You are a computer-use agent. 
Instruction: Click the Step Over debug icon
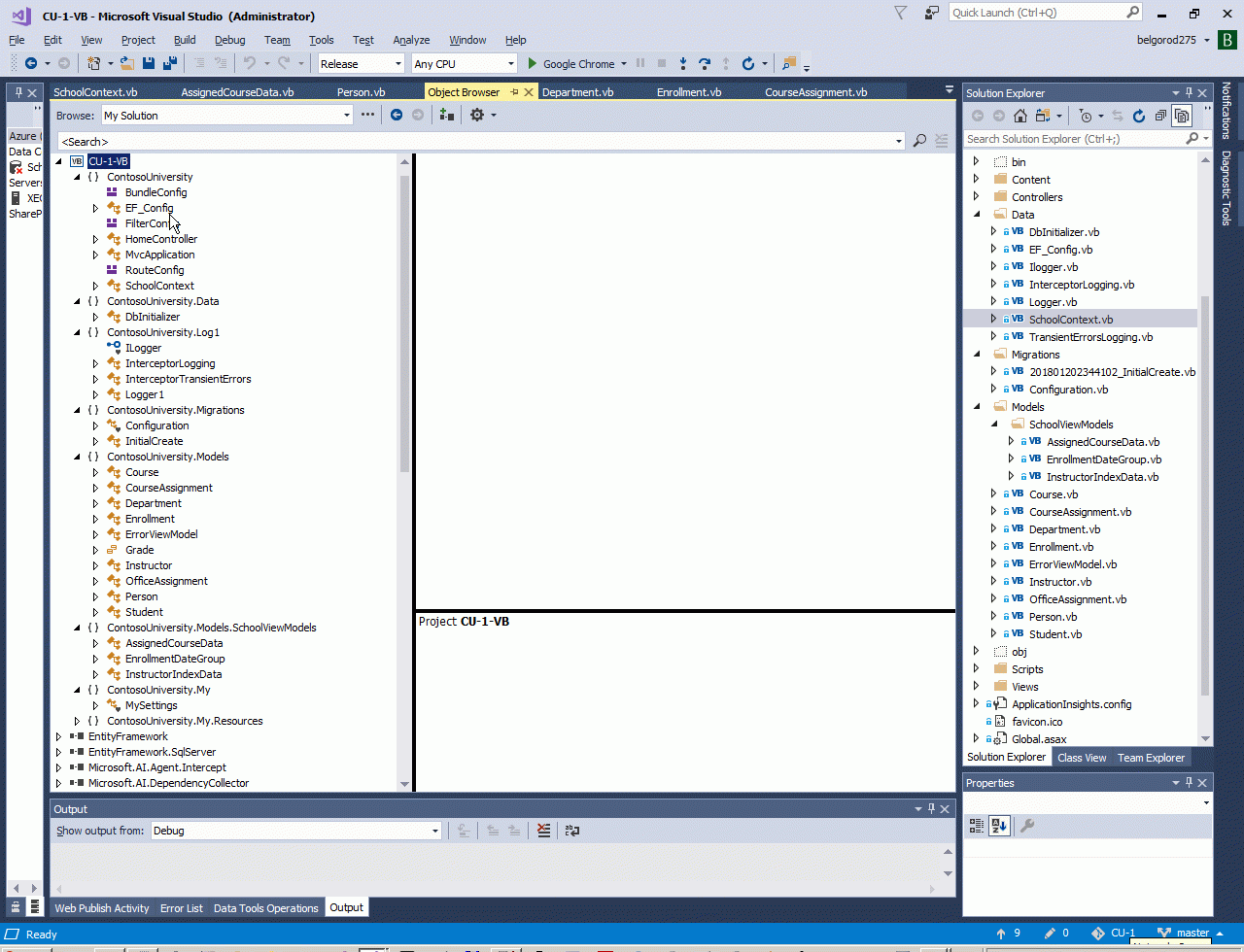point(705,63)
